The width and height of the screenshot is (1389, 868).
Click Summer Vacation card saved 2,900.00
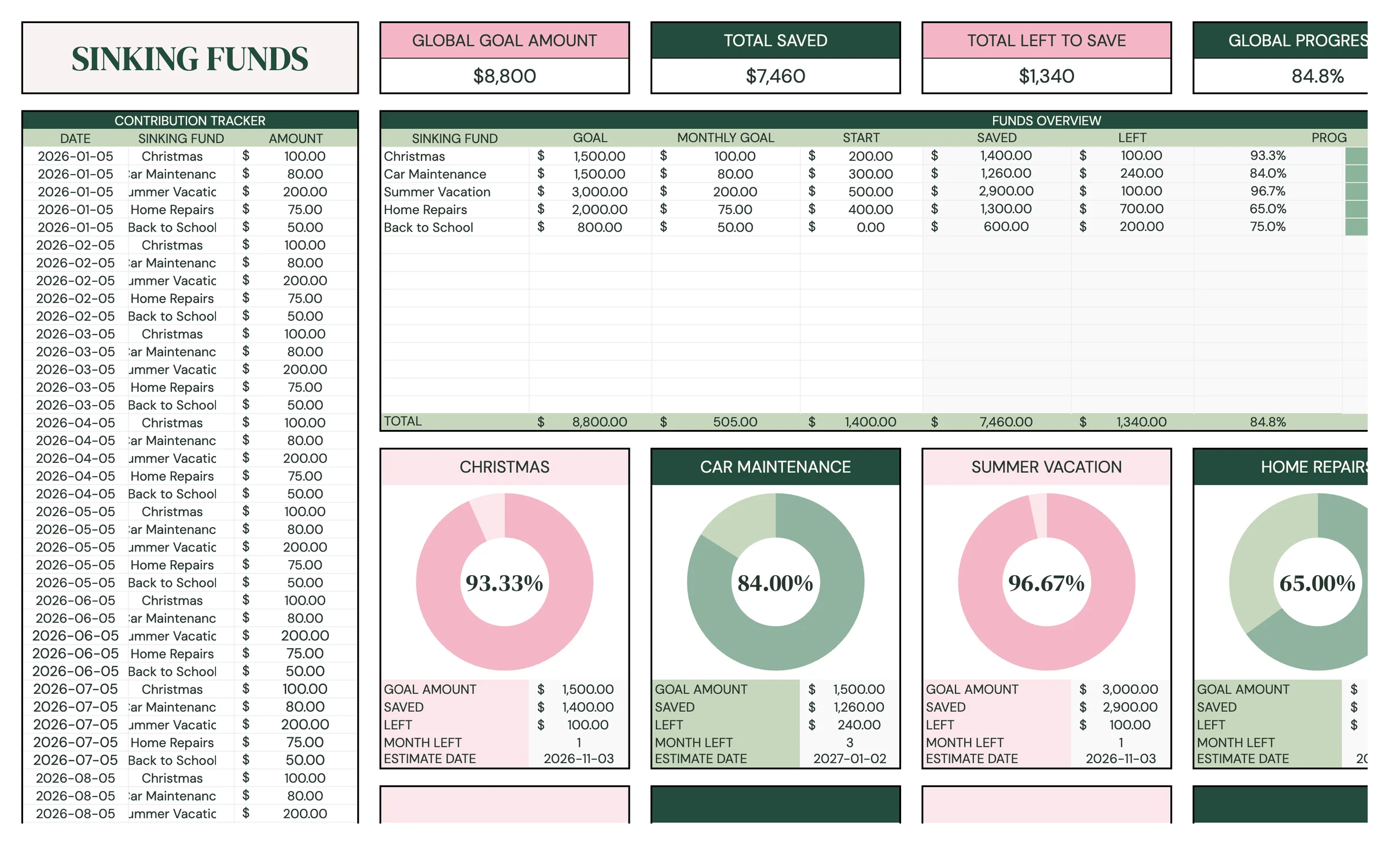[1130, 707]
